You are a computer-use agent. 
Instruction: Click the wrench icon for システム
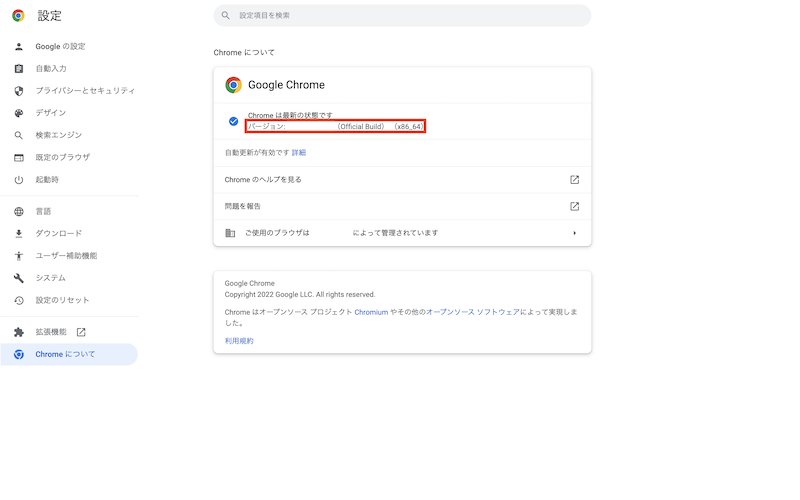(19, 278)
